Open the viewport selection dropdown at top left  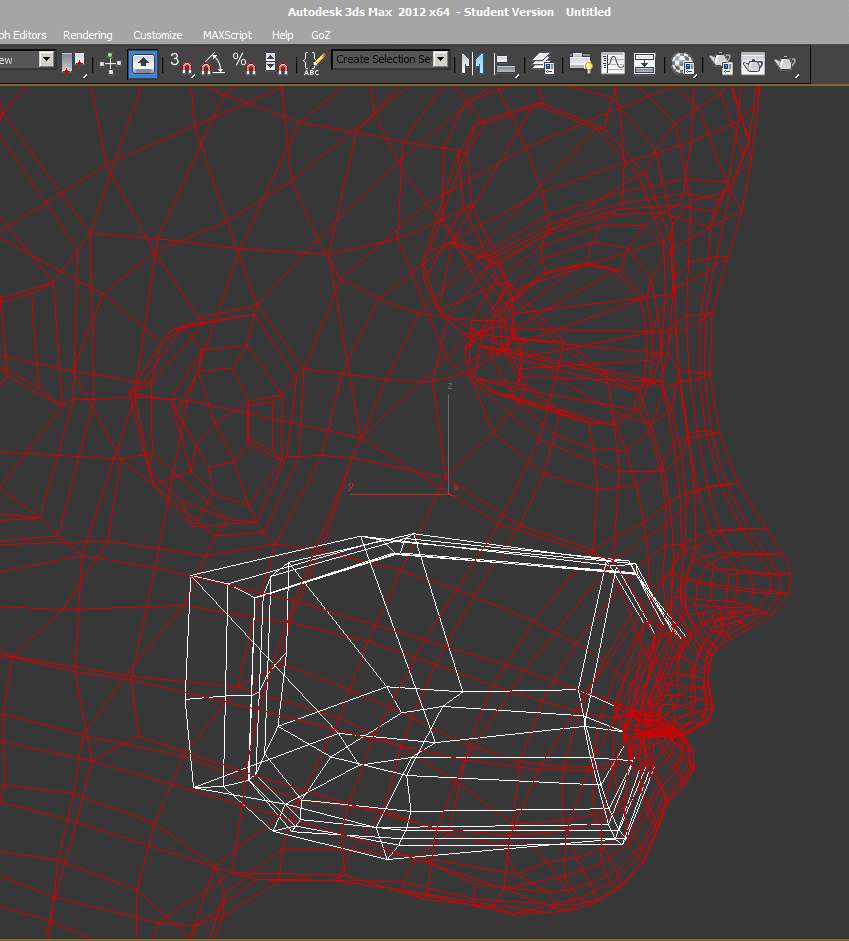[45, 59]
